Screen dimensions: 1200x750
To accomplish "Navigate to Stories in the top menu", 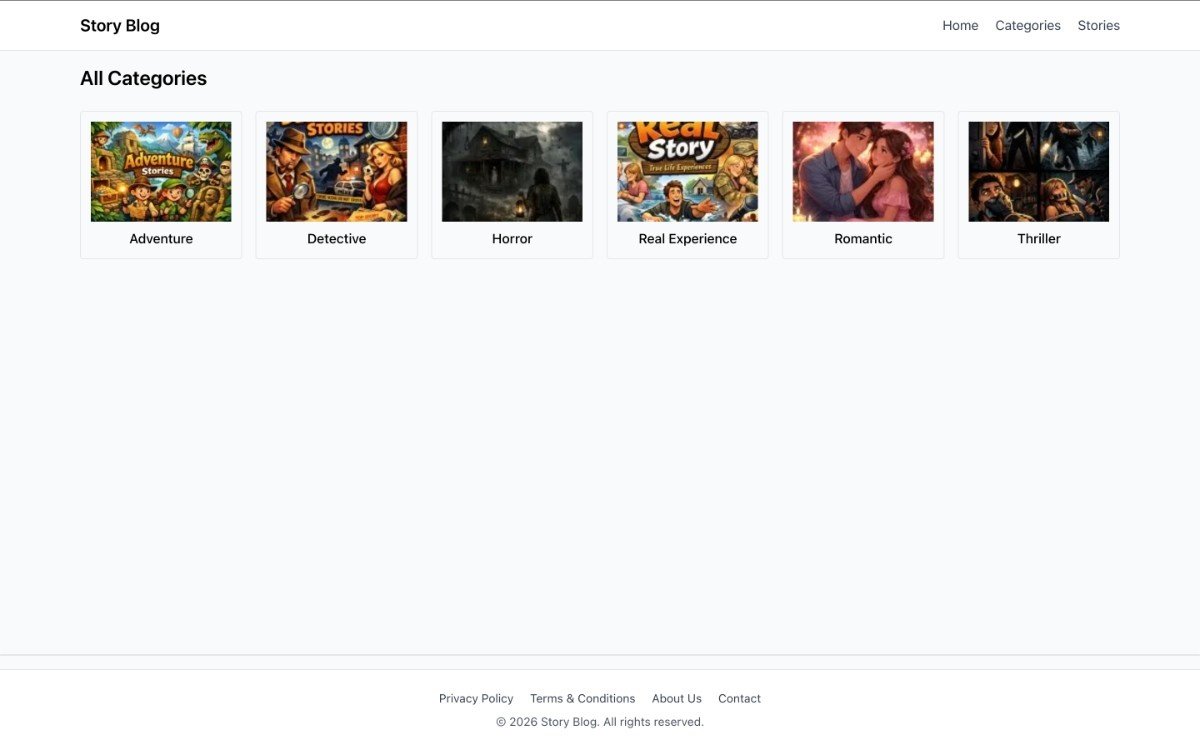I will coord(1098,26).
